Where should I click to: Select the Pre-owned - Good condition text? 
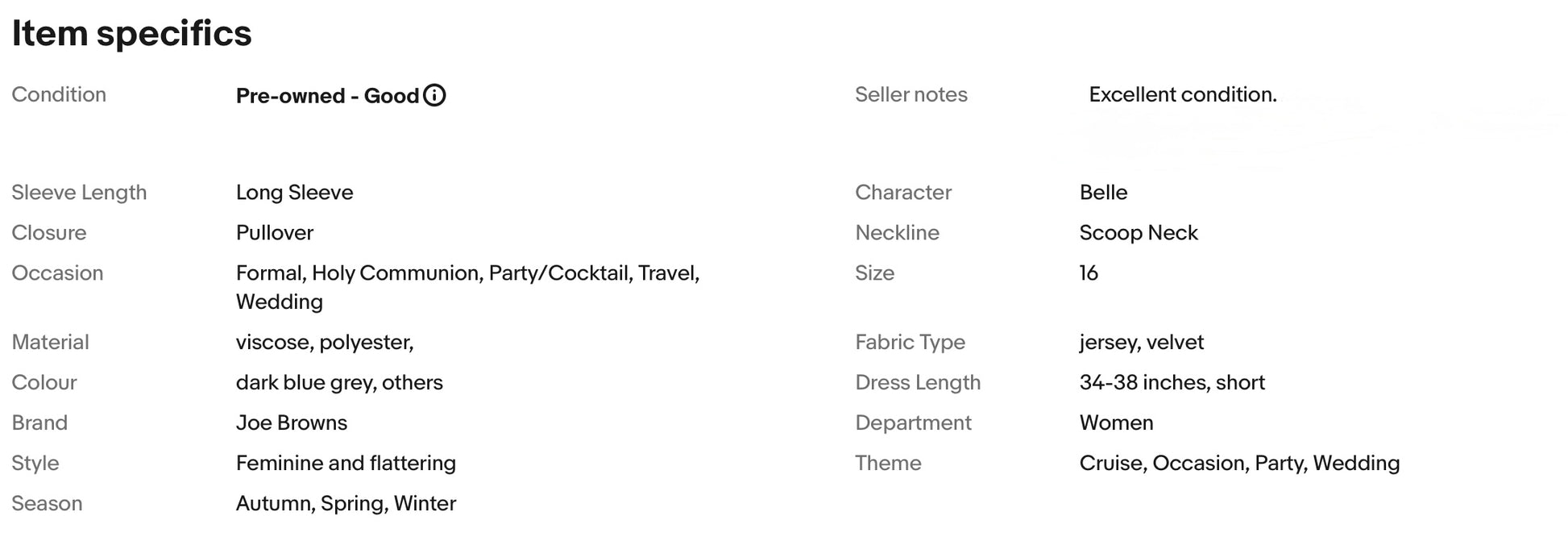pyautogui.click(x=327, y=96)
